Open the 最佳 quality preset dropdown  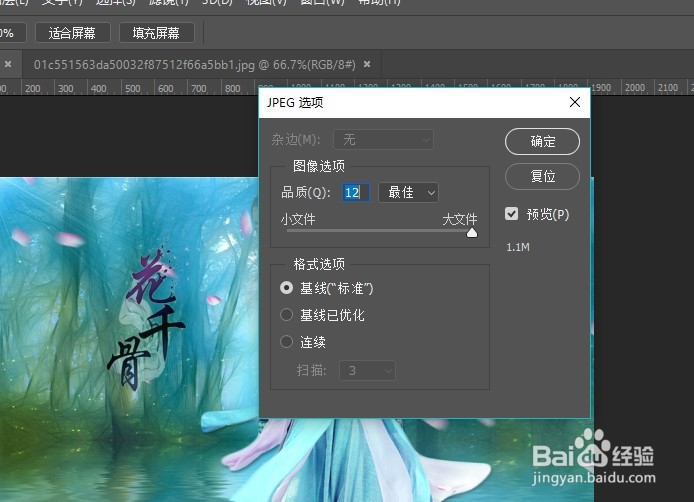[x=409, y=193]
